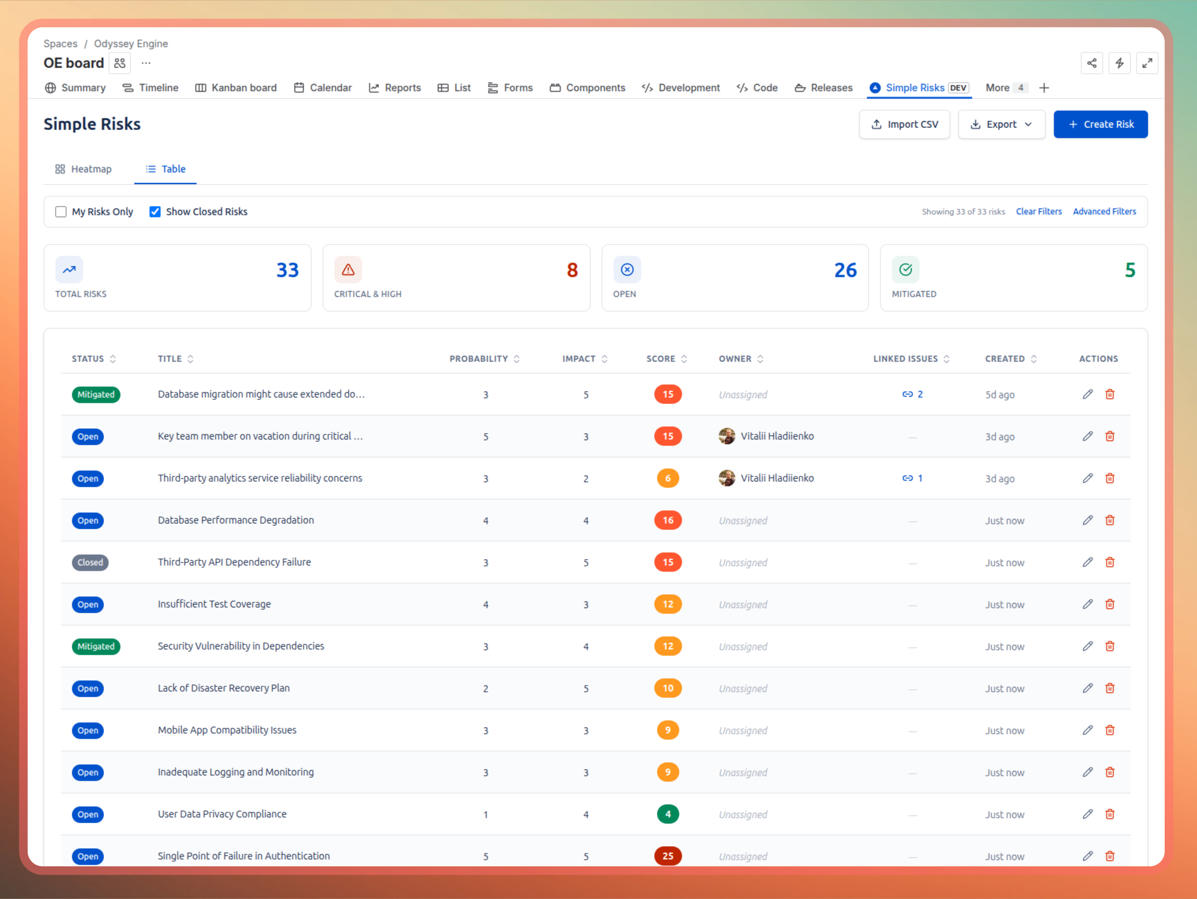Open linked issues for Third-party analytics service risk

coord(911,478)
